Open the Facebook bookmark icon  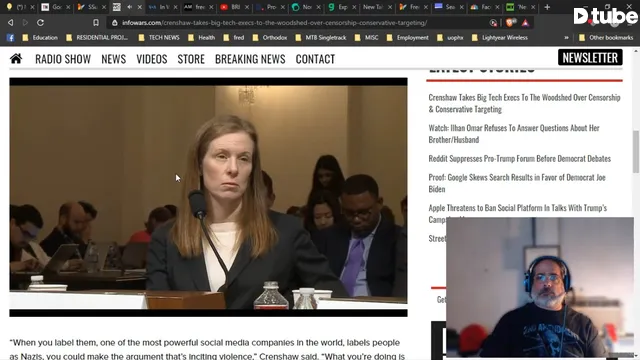(x=11, y=38)
